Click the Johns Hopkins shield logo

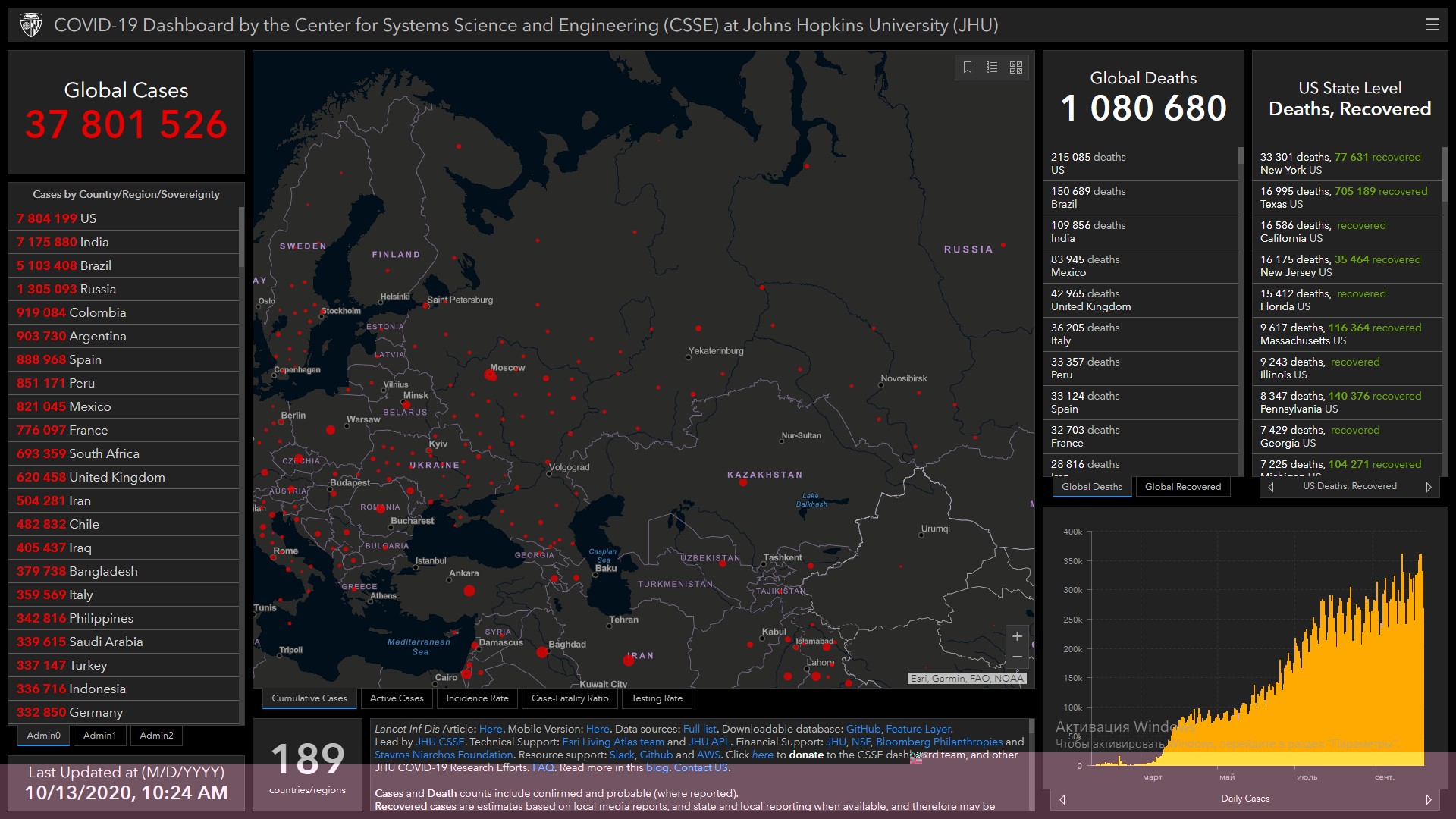[x=31, y=25]
